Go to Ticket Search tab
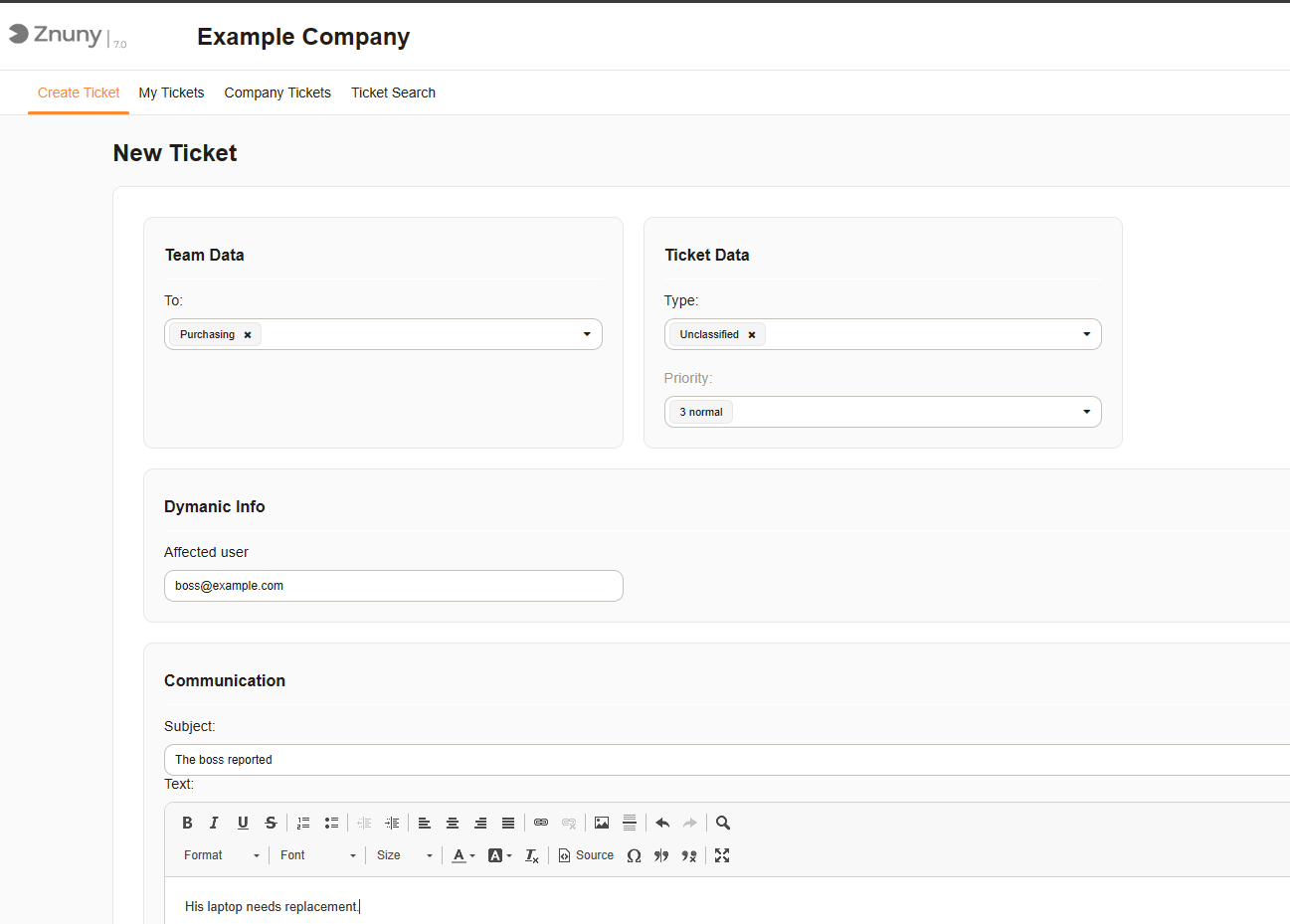Viewport: 1290px width, 924px height. (393, 92)
